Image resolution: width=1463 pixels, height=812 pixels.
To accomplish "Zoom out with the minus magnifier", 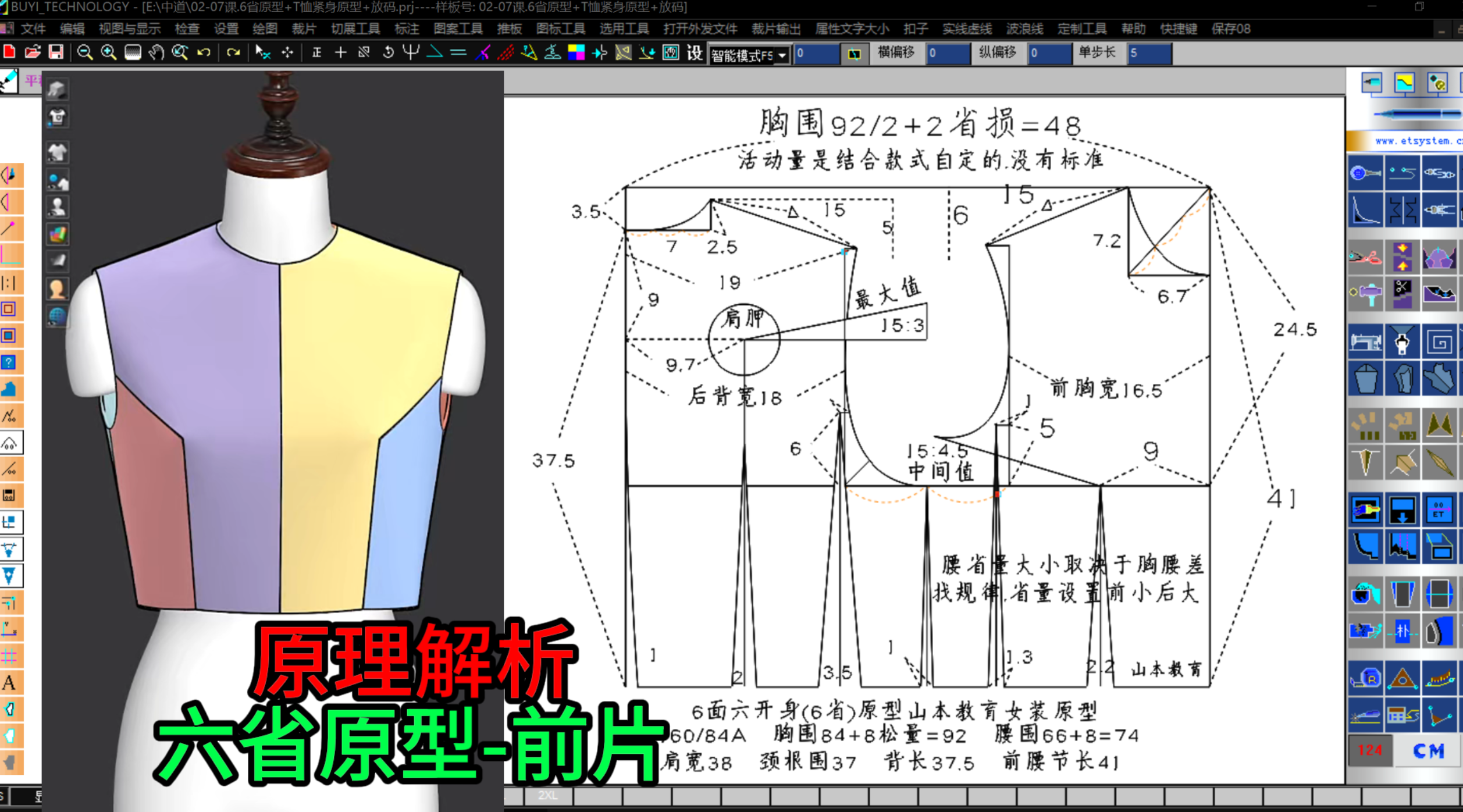I will coord(85,53).
